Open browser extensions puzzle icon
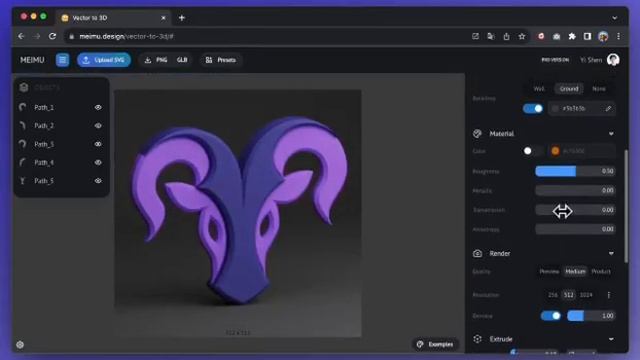 [572, 36]
